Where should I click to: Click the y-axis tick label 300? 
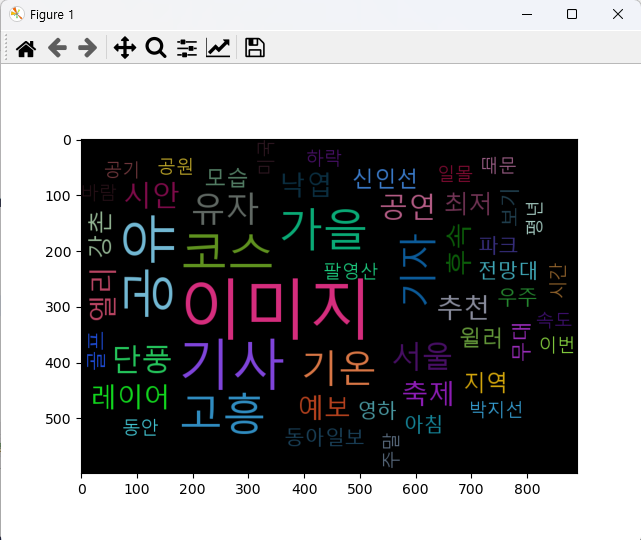click(x=58, y=307)
